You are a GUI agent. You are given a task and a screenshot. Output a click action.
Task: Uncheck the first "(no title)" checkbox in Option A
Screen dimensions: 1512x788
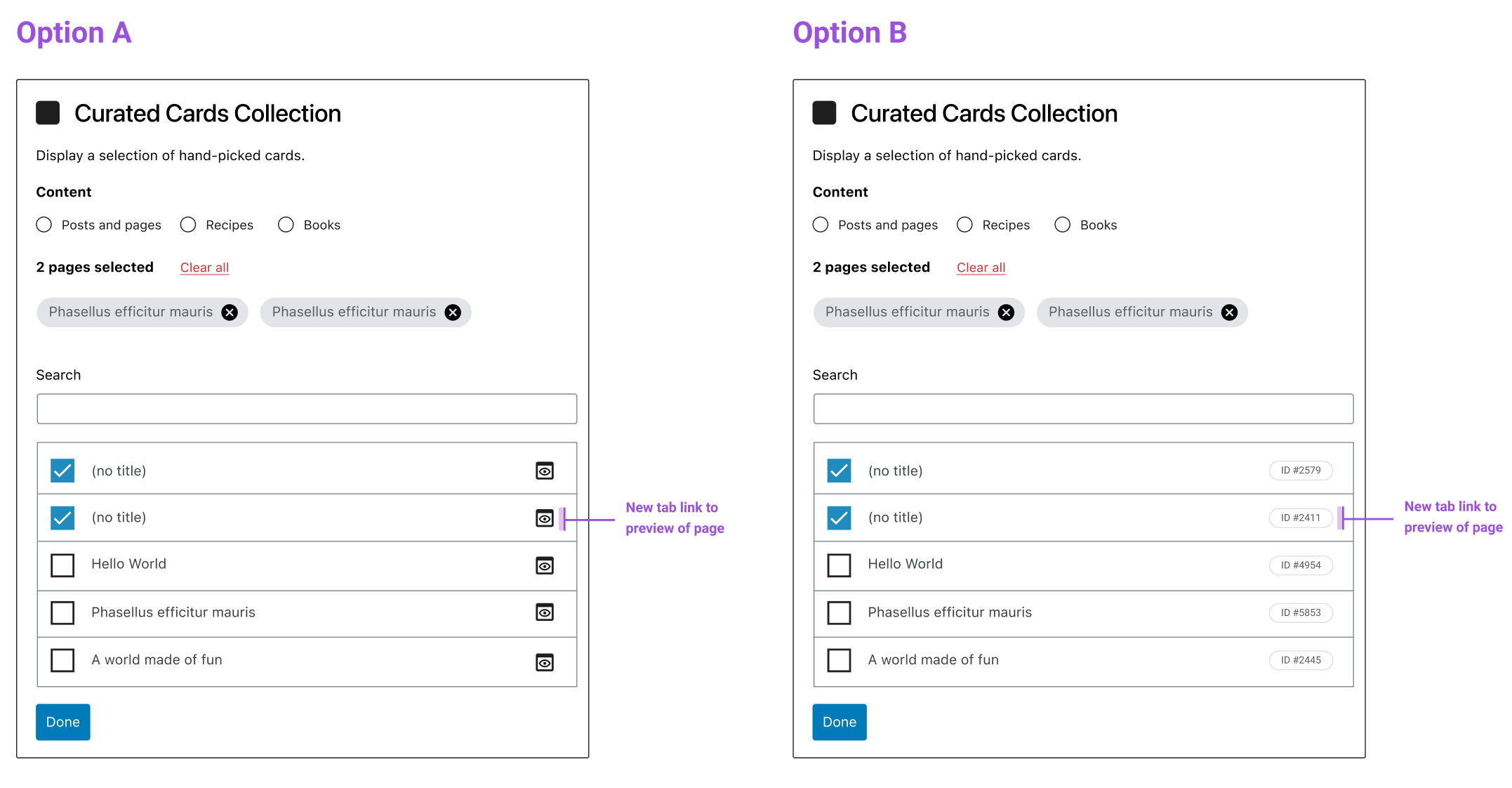62,471
